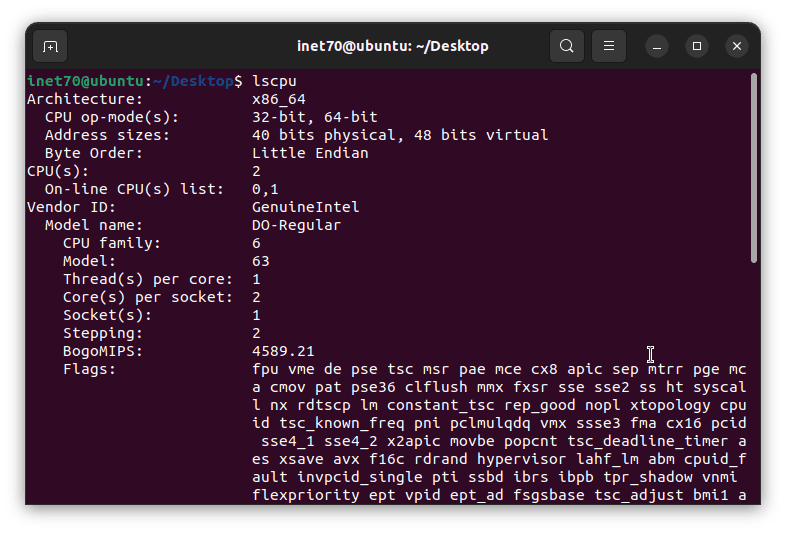
Task: Click the Socket(s): label
Action: (x=107, y=315)
